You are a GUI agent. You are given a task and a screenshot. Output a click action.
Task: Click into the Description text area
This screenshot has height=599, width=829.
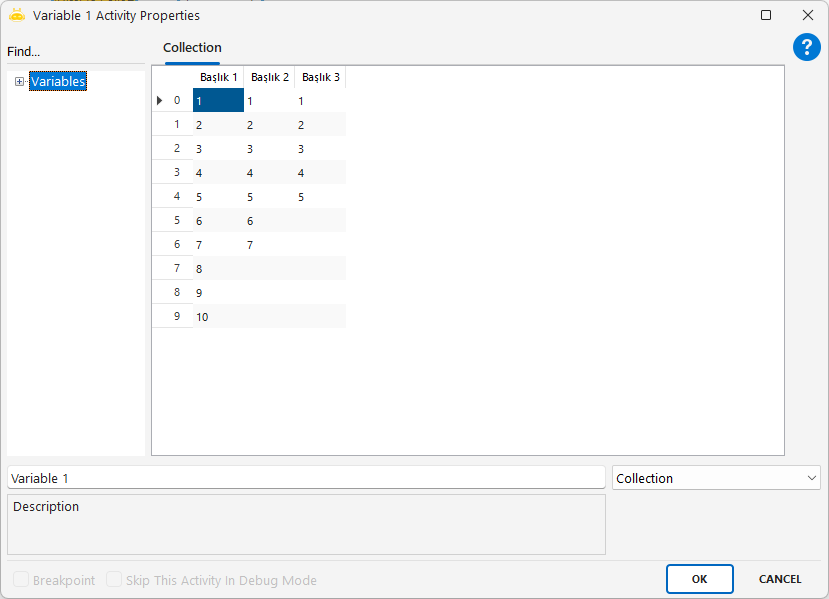[305, 524]
